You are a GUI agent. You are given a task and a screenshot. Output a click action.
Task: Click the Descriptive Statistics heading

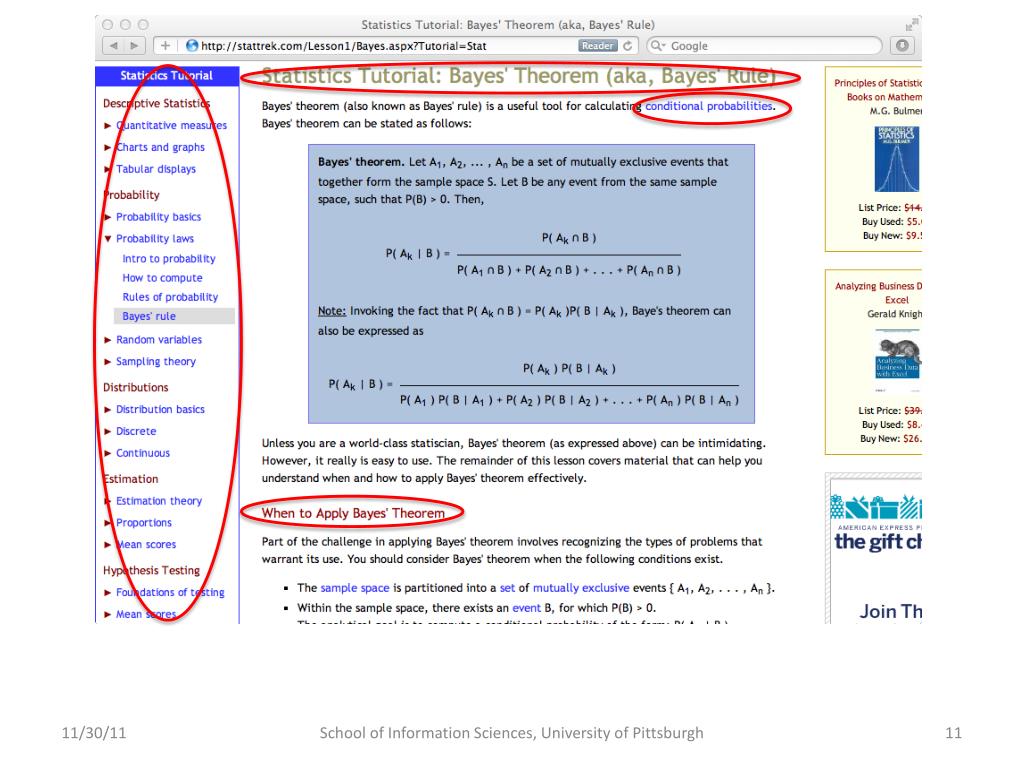pos(156,103)
